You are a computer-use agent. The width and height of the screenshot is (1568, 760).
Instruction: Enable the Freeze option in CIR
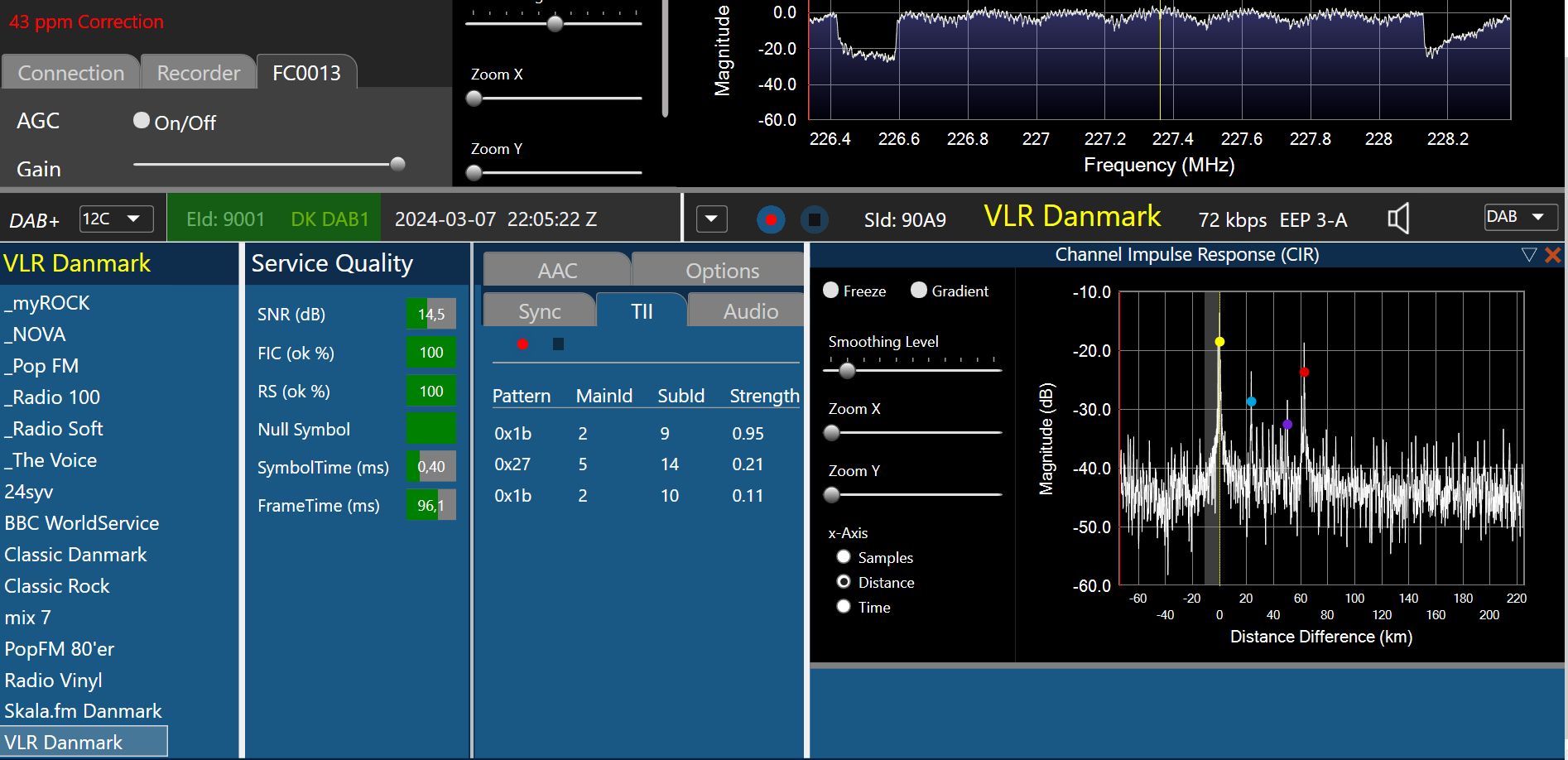click(x=831, y=291)
